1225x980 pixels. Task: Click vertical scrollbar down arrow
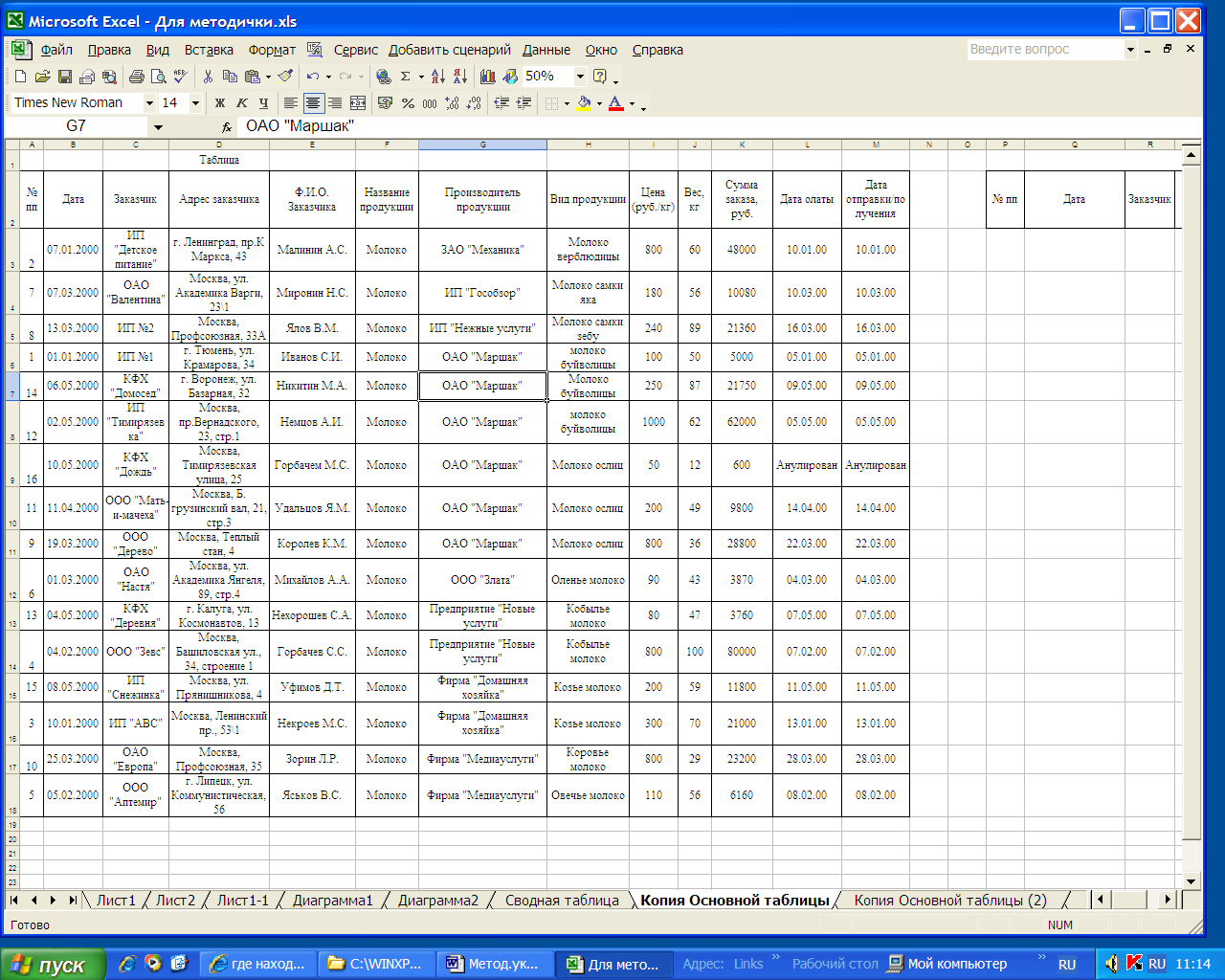click(1191, 881)
